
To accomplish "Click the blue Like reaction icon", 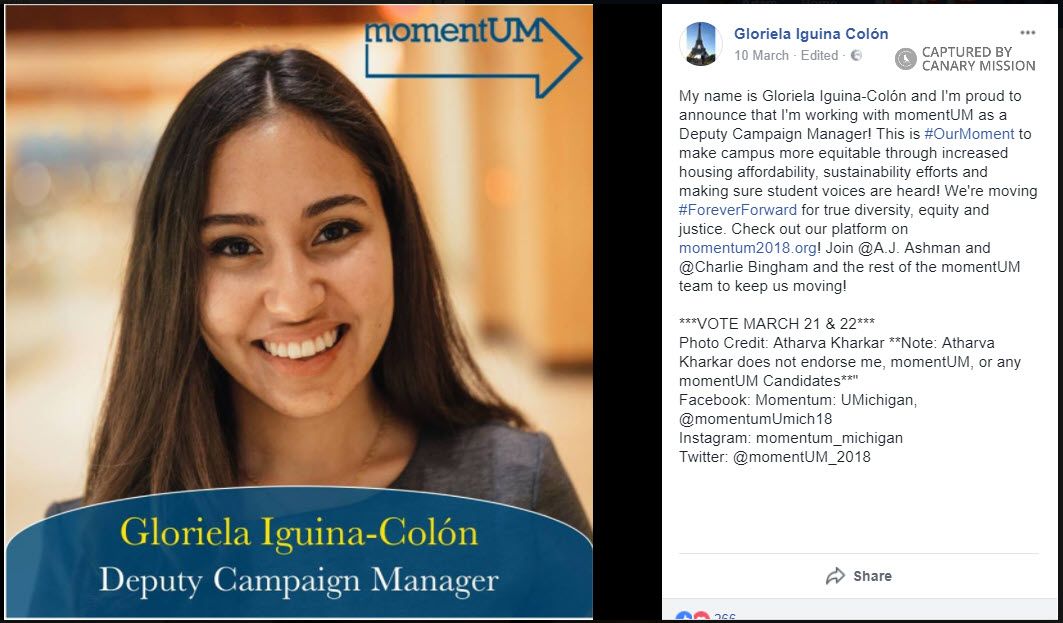I will click(x=684, y=618).
